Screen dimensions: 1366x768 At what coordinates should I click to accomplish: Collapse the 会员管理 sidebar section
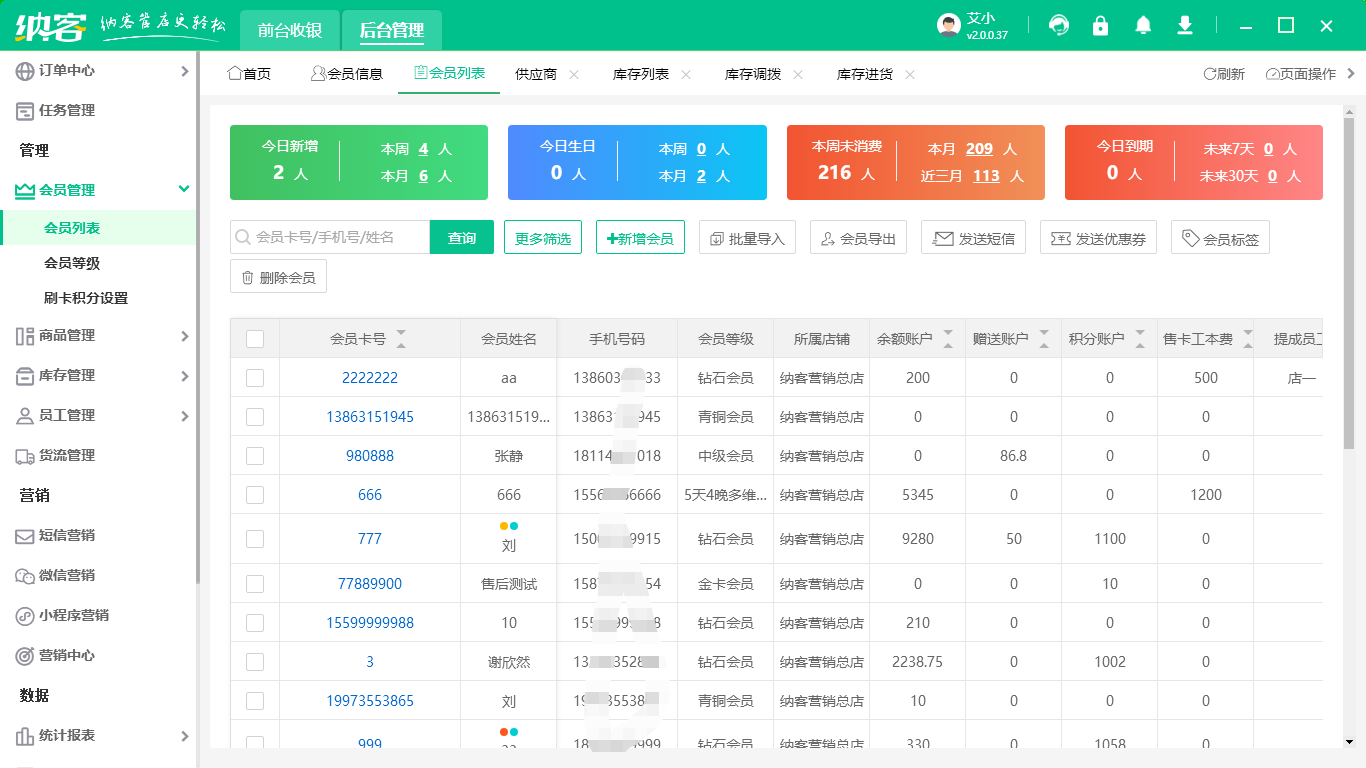(183, 189)
